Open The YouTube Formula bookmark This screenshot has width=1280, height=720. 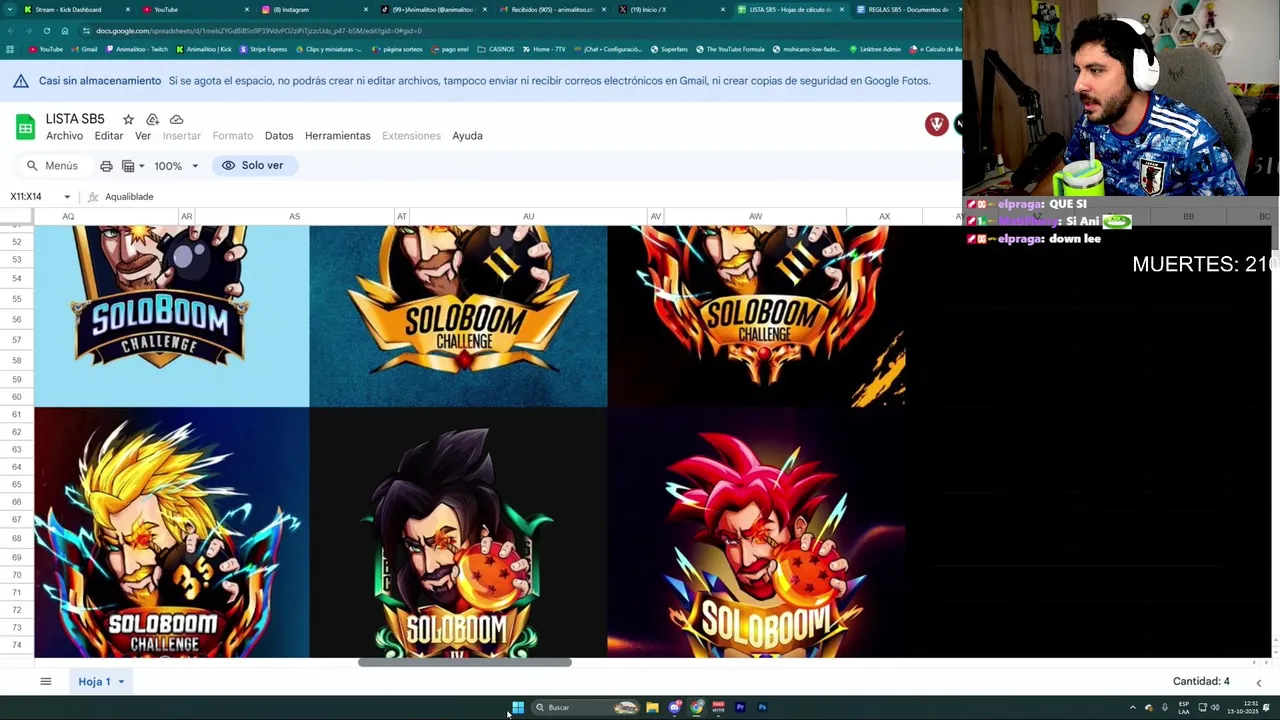pyautogui.click(x=729, y=49)
